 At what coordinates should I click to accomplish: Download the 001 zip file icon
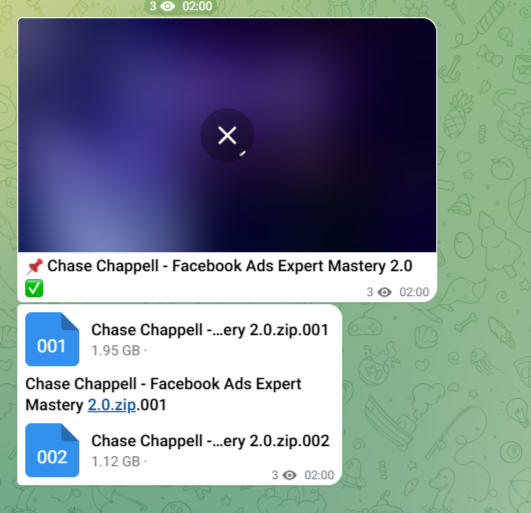52,339
